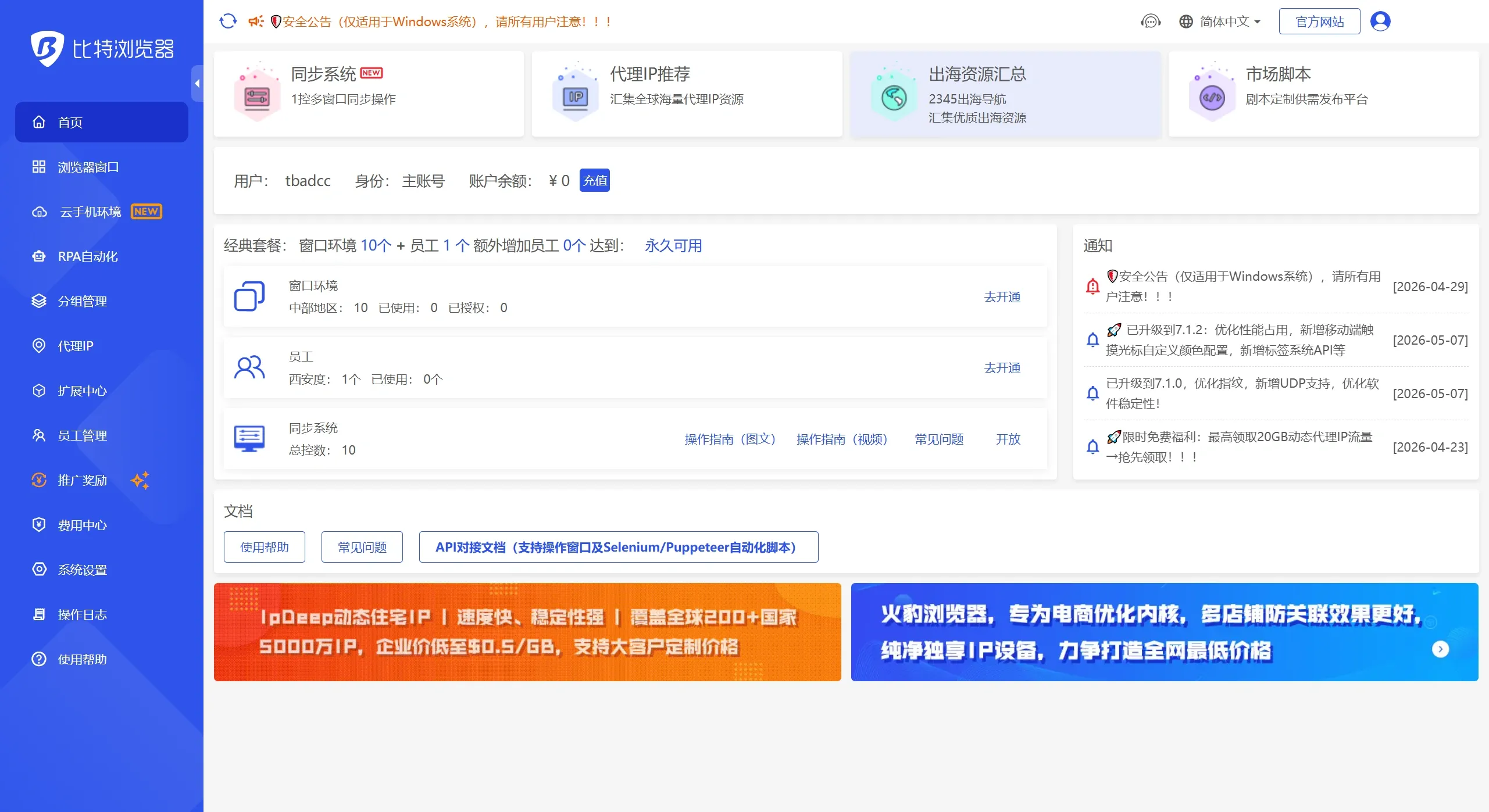Image resolution: width=1489 pixels, height=812 pixels.
Task: Click the BitBrowser shield logo
Action: [x=47, y=48]
